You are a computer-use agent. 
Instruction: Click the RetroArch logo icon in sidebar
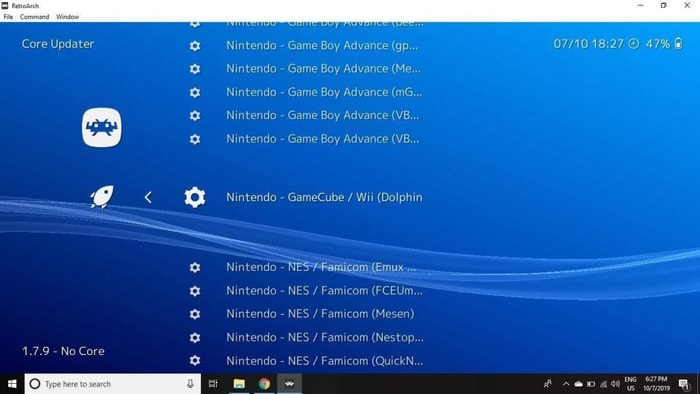click(102, 128)
